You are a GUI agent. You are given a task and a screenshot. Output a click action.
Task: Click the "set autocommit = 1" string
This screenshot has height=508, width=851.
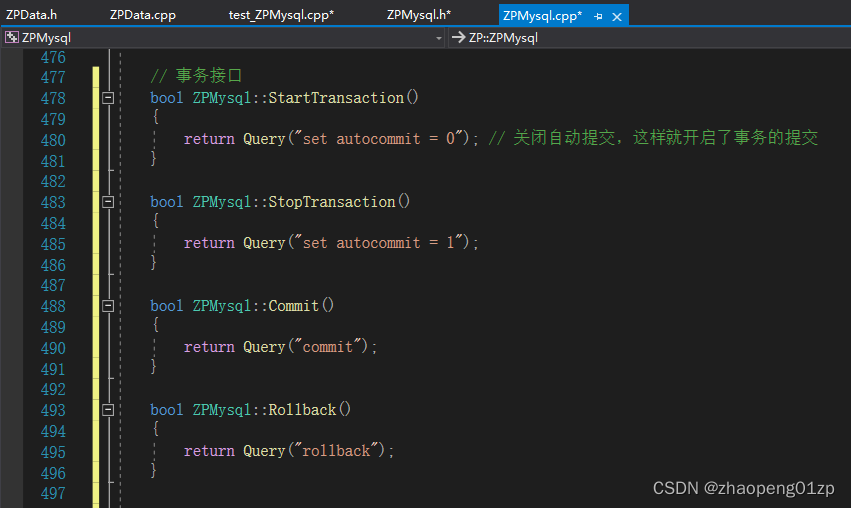(x=377, y=243)
